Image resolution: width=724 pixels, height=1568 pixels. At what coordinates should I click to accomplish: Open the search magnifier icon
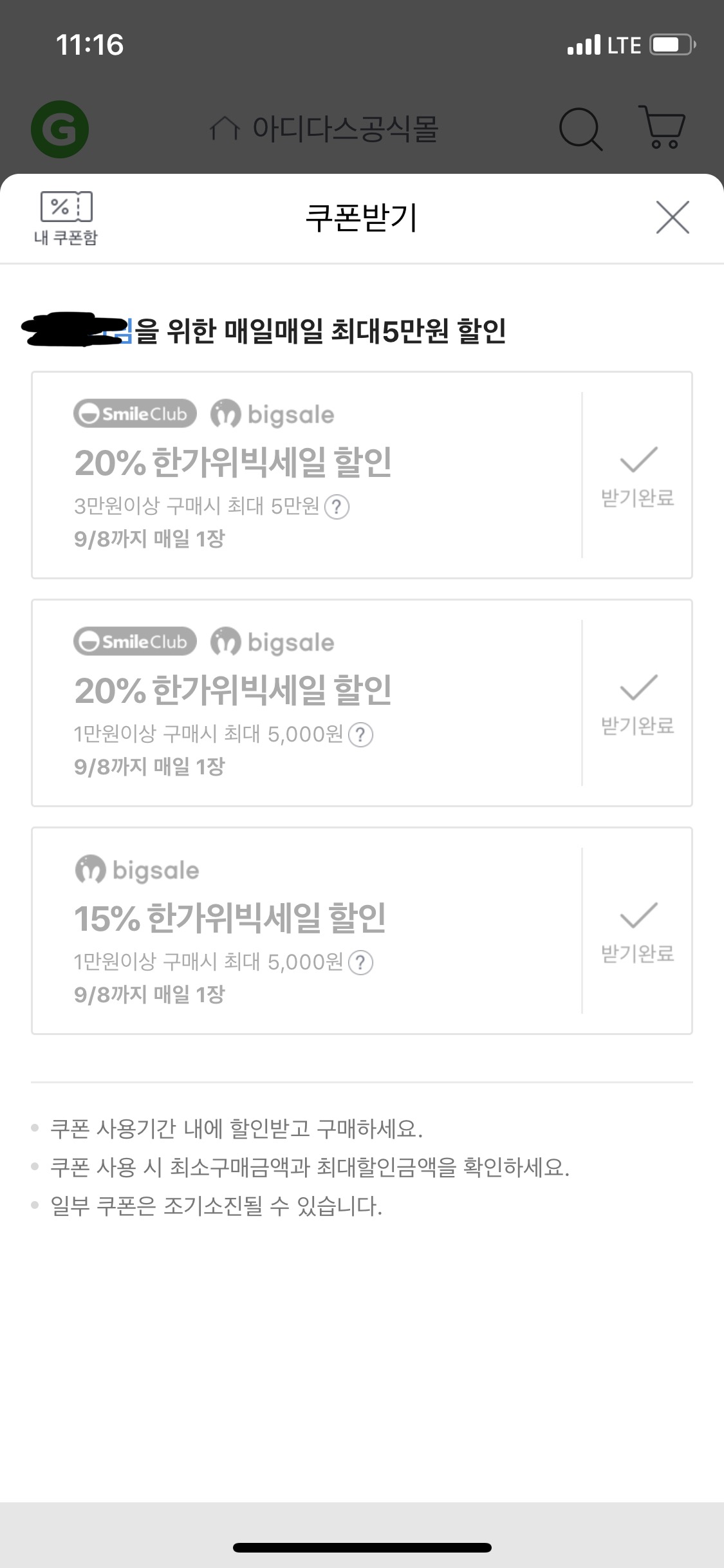(581, 129)
